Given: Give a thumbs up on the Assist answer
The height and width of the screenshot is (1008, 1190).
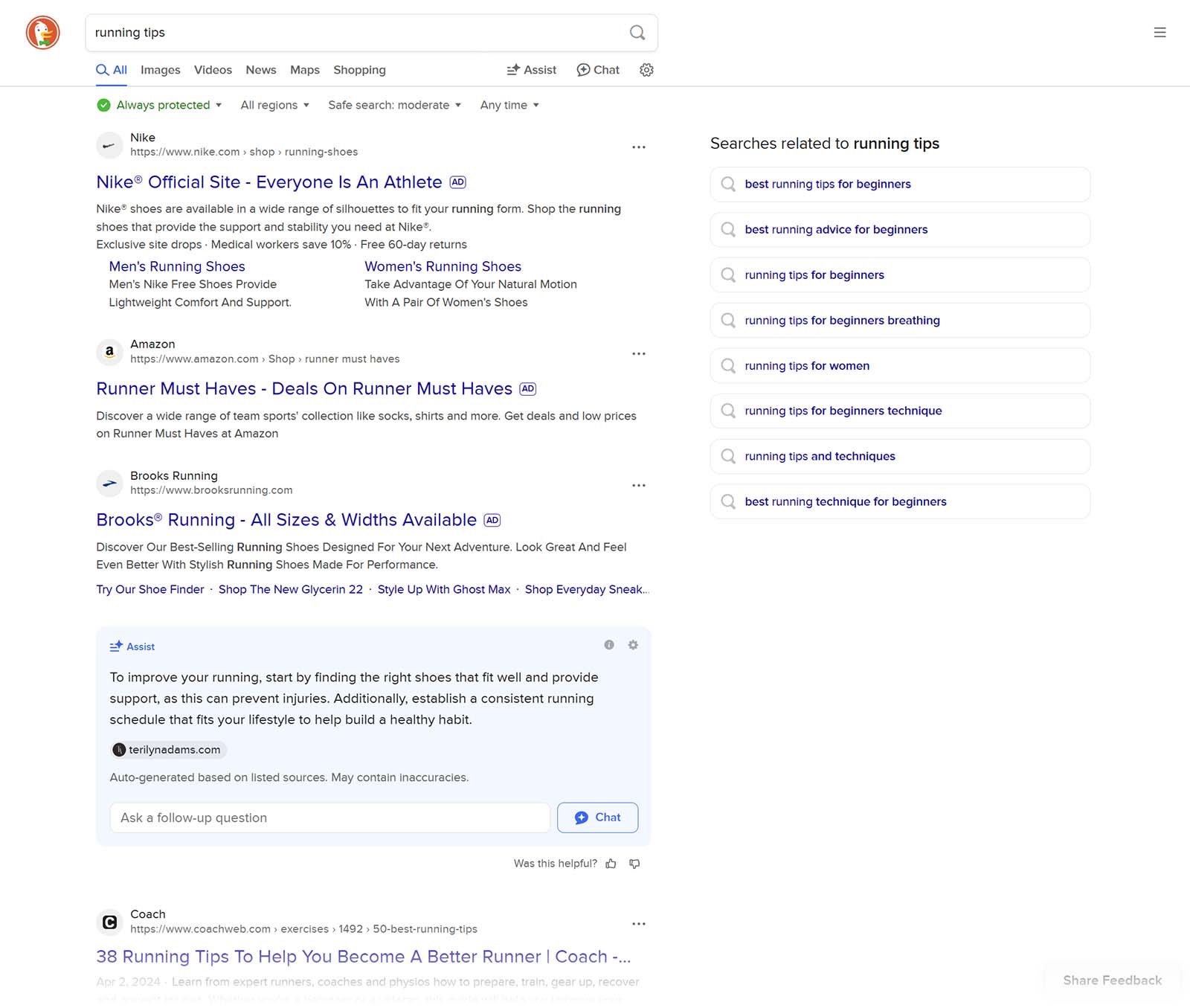Looking at the screenshot, I should coord(611,863).
